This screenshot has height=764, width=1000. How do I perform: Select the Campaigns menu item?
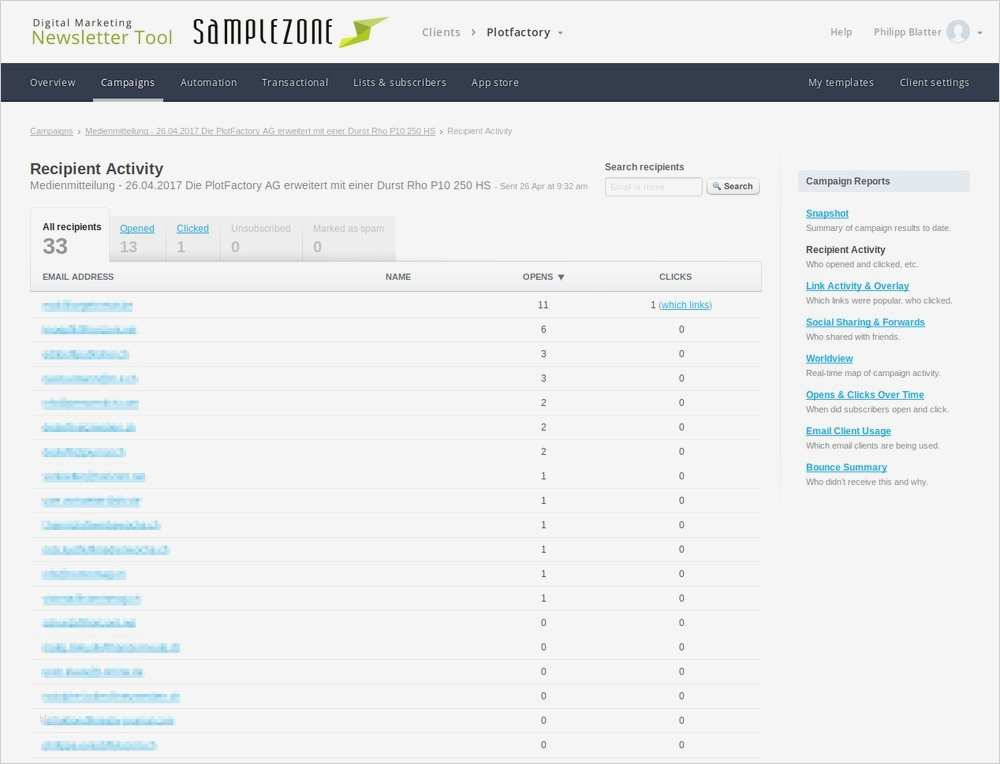tap(128, 82)
